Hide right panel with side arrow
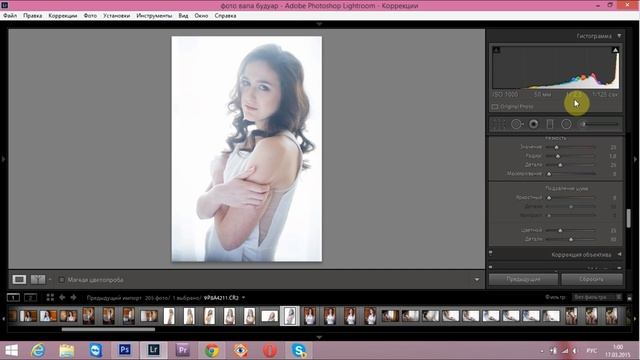The image size is (640, 360). pos(636,159)
